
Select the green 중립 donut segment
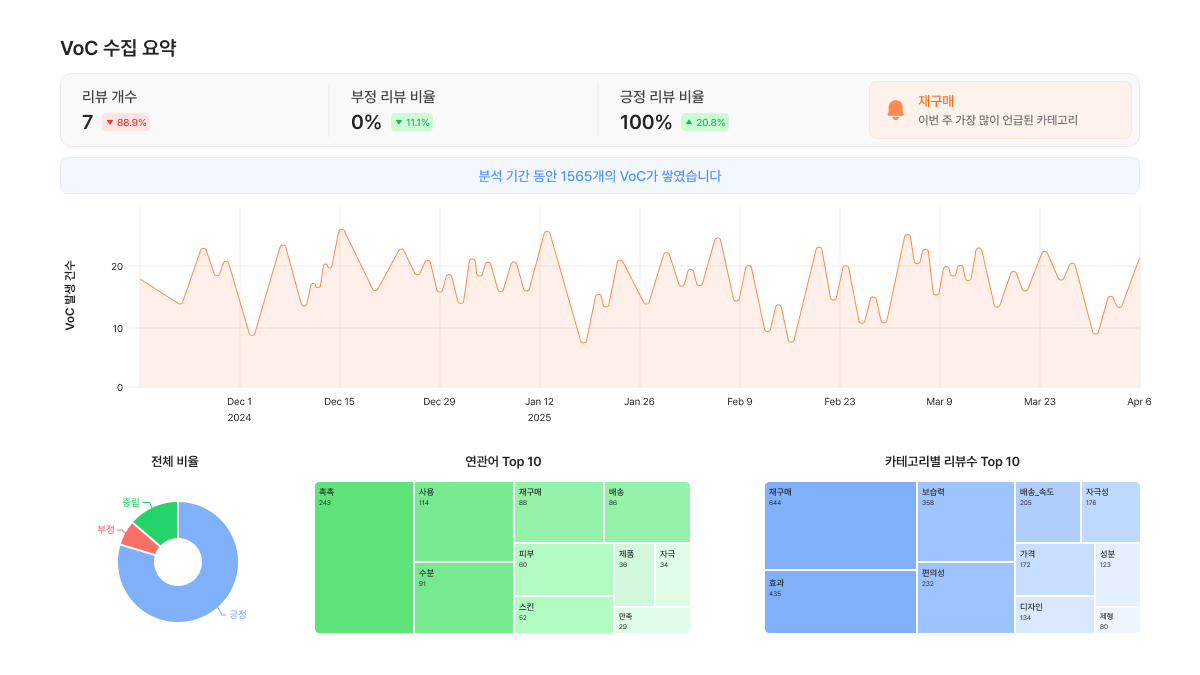[x=159, y=516]
